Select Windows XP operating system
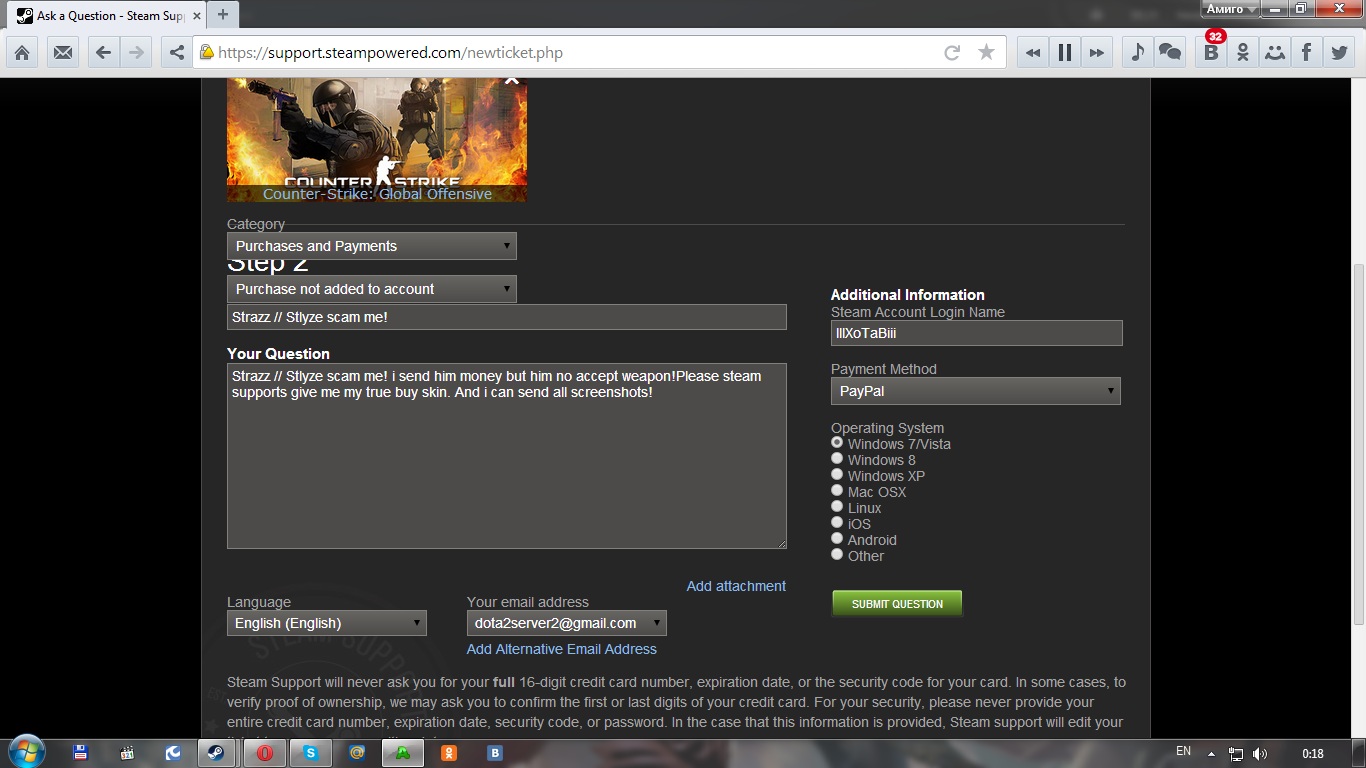The height and width of the screenshot is (768, 1366). click(x=837, y=475)
